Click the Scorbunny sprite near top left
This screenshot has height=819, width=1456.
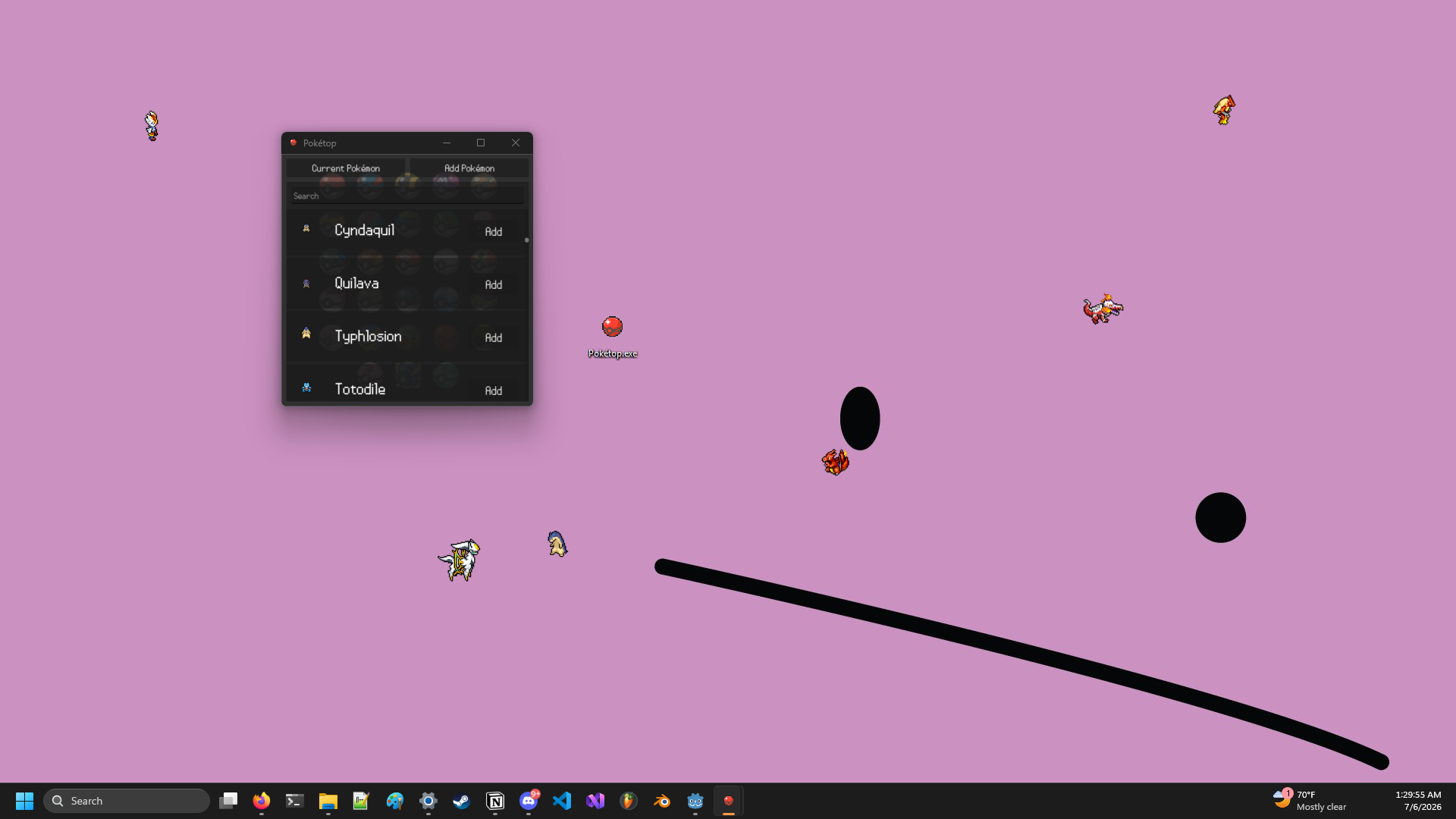point(152,126)
